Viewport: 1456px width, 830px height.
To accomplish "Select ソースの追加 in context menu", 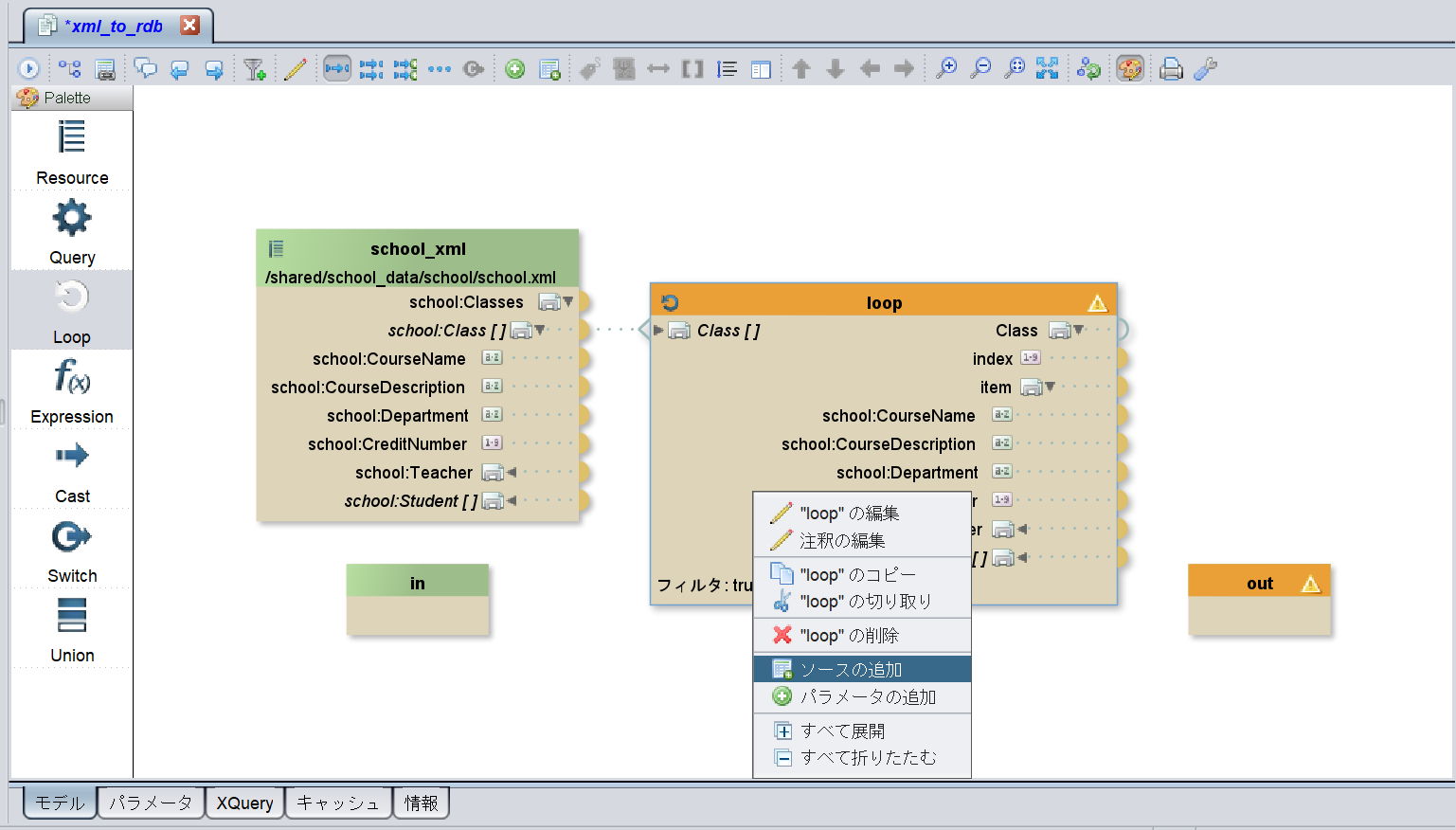I will point(862,669).
